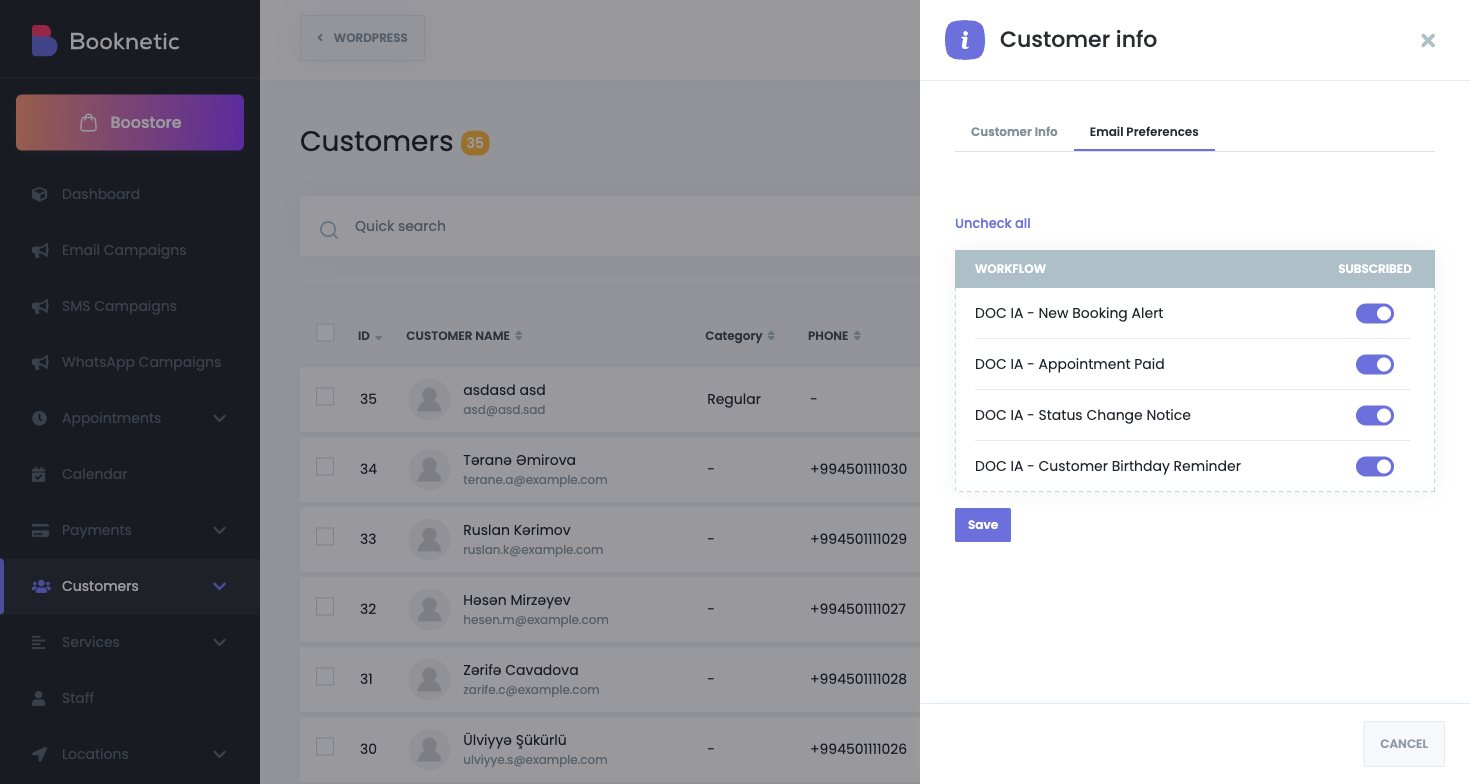Switch off Status Change Notice toggle
This screenshot has width=1470, height=784.
pos(1374,415)
